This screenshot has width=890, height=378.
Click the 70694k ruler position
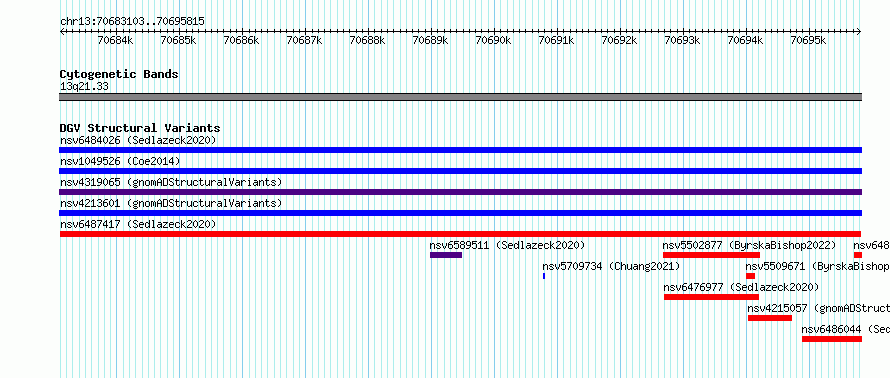point(746,40)
